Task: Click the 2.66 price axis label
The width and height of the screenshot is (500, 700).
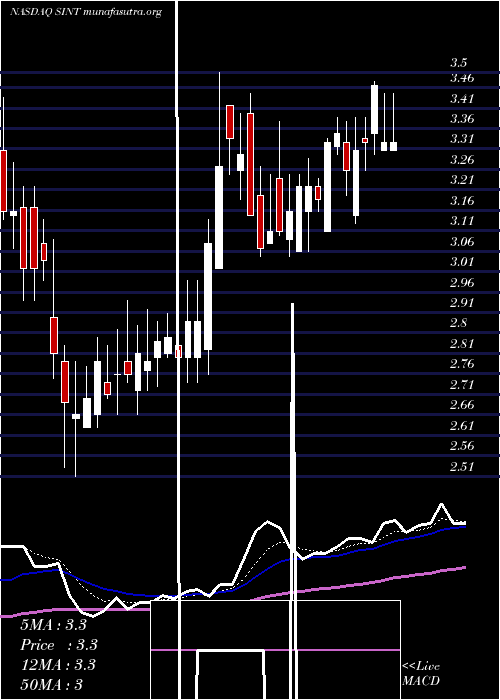Action: coord(462,405)
